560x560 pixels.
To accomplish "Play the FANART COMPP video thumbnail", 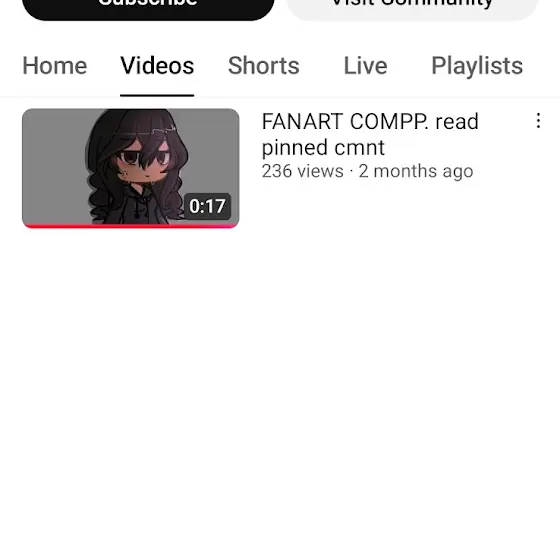I will point(131,168).
